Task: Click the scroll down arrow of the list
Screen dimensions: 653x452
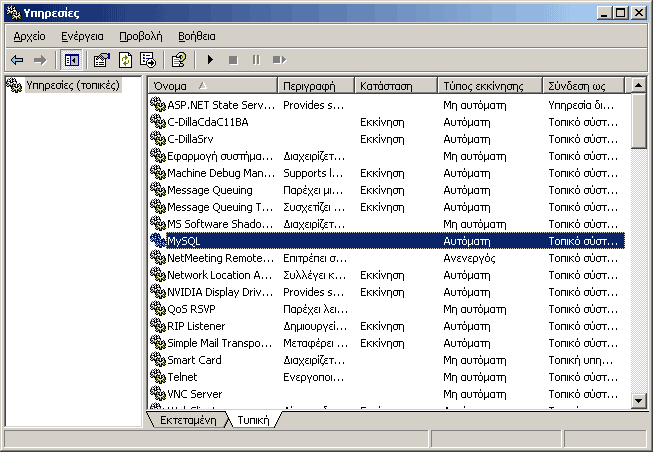Action: tap(638, 401)
